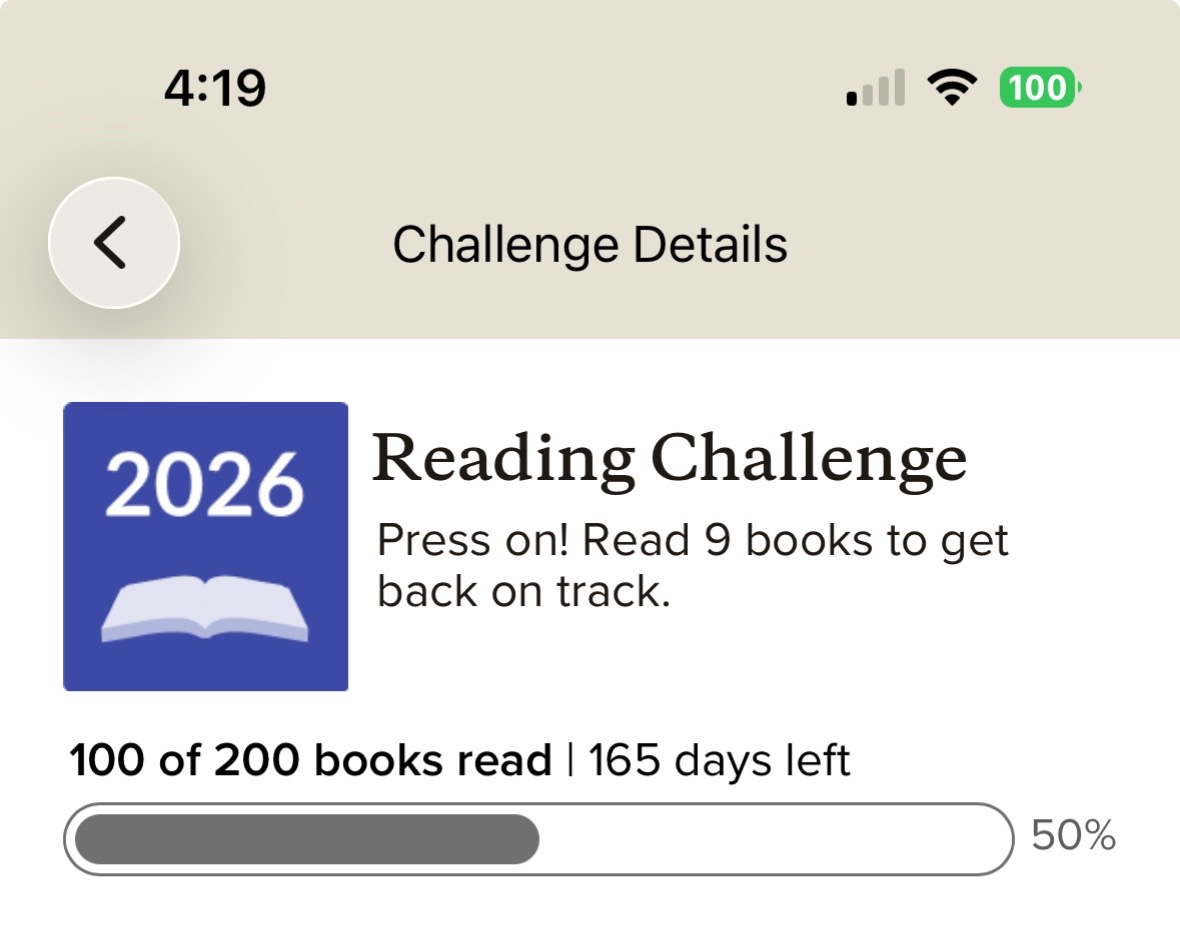Select the Reading Challenge heading
Screen dimensions: 1180x950
(670, 459)
